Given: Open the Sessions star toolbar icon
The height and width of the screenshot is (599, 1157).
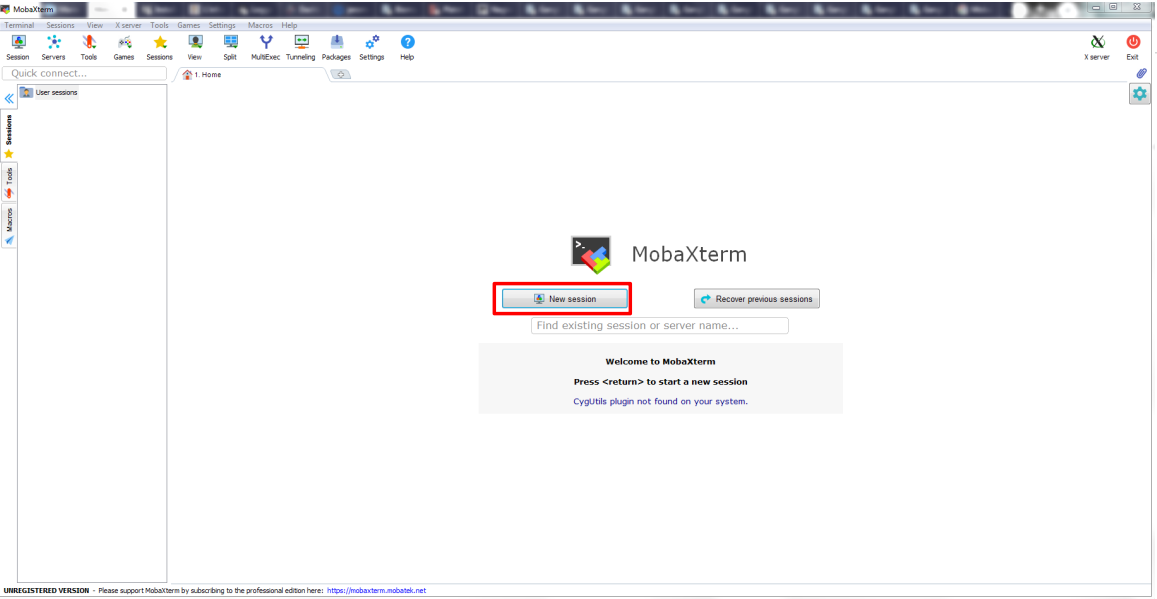Looking at the screenshot, I should tap(159, 48).
